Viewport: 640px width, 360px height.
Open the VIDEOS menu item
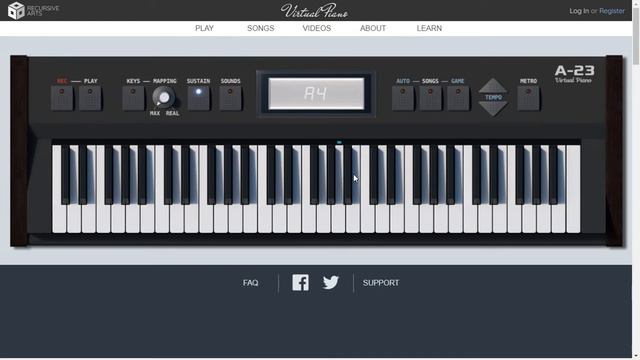[317, 28]
